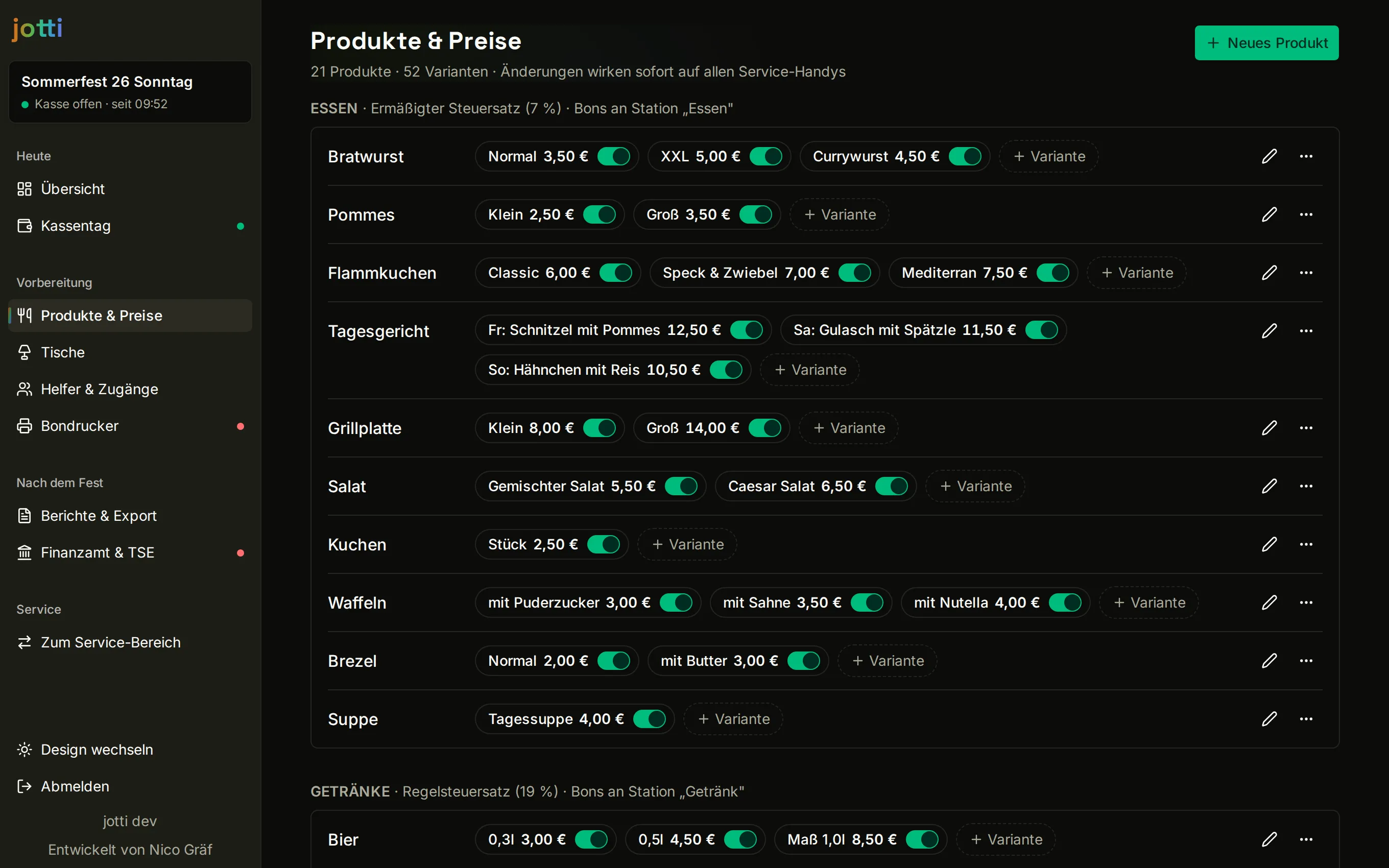Open the Tische section

(x=130, y=352)
